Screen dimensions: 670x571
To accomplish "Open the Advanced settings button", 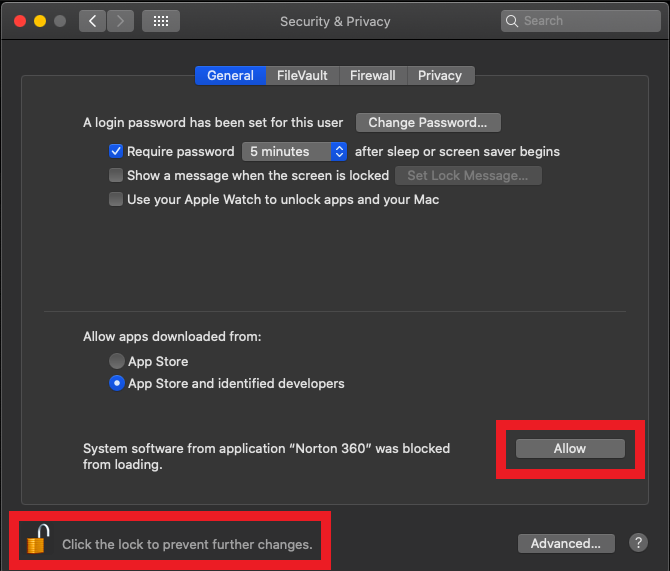I will pos(566,544).
